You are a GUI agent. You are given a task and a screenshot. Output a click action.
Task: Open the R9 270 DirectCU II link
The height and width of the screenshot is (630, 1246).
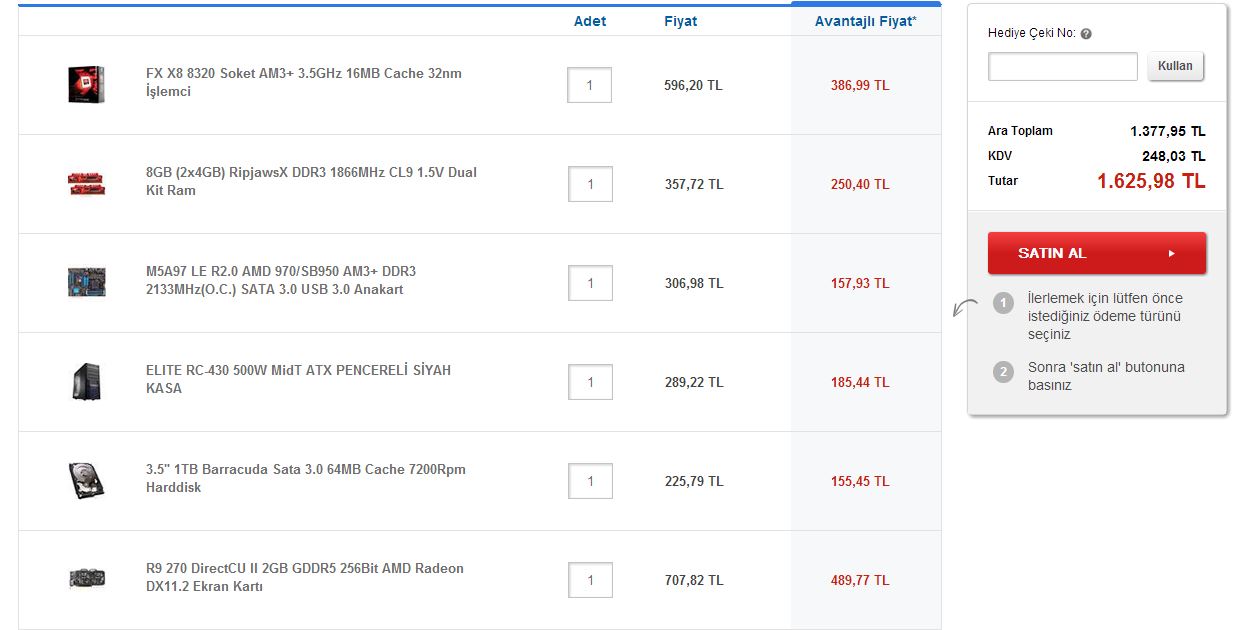(x=305, y=577)
